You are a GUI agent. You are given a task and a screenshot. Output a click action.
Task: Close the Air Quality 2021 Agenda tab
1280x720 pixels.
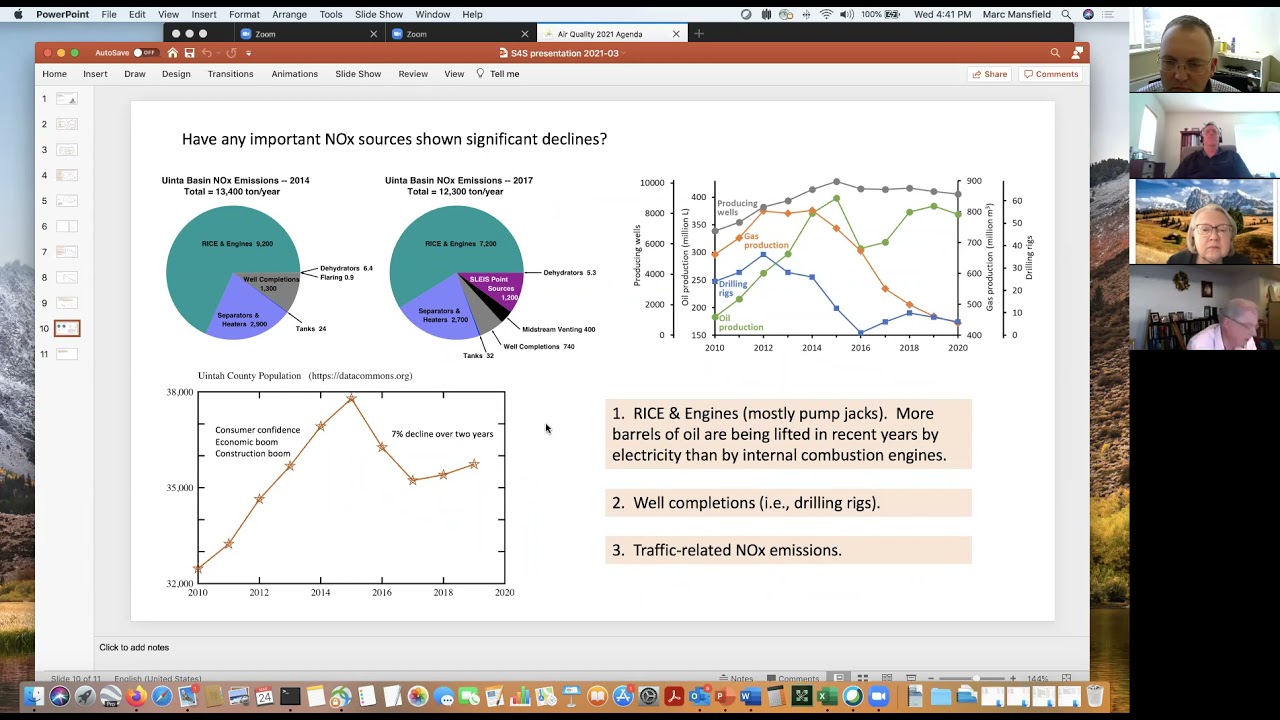(x=676, y=34)
